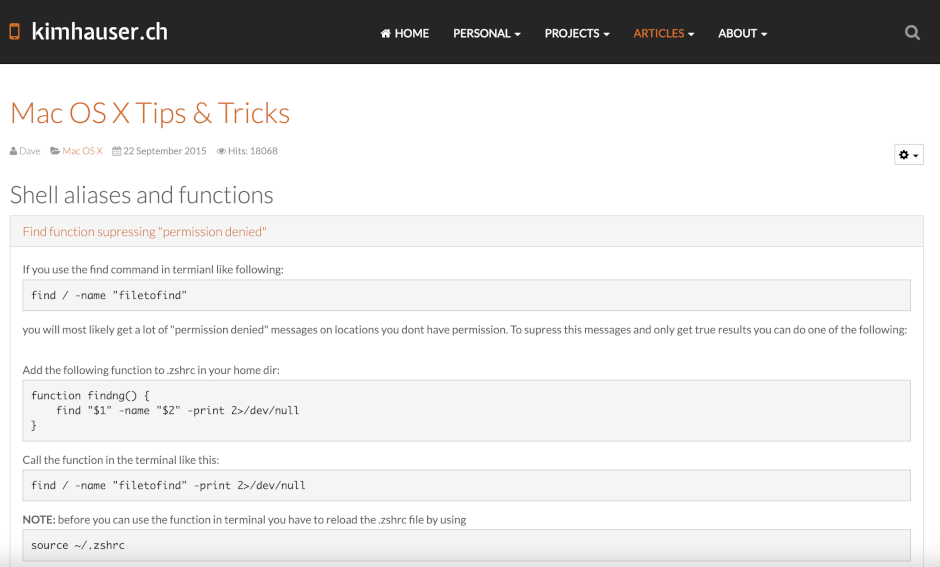Screen dimensions: 940x567
Task: Expand the PERSONAL navigation dropdown
Action: (486, 33)
